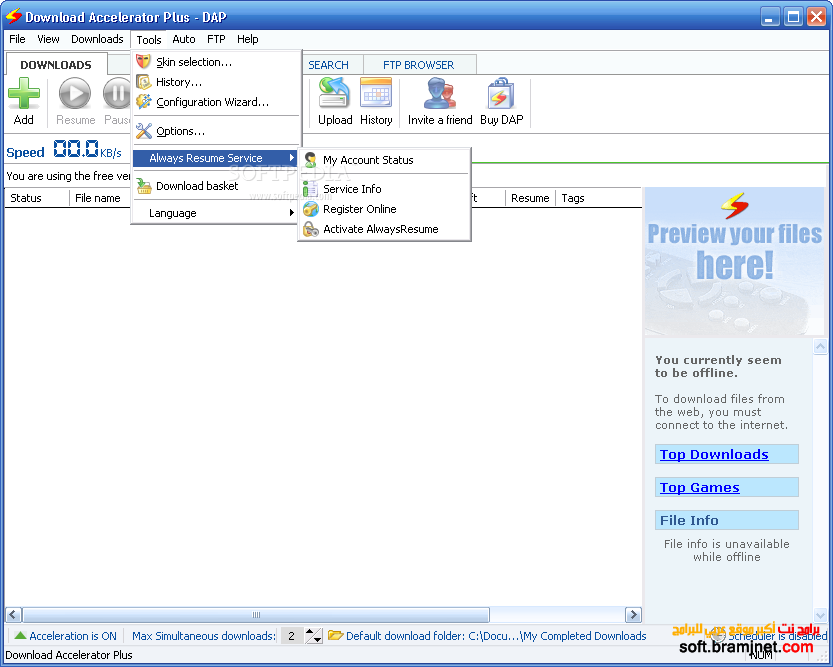Click the Invite a friend icon
The width and height of the screenshot is (833, 667).
click(439, 95)
